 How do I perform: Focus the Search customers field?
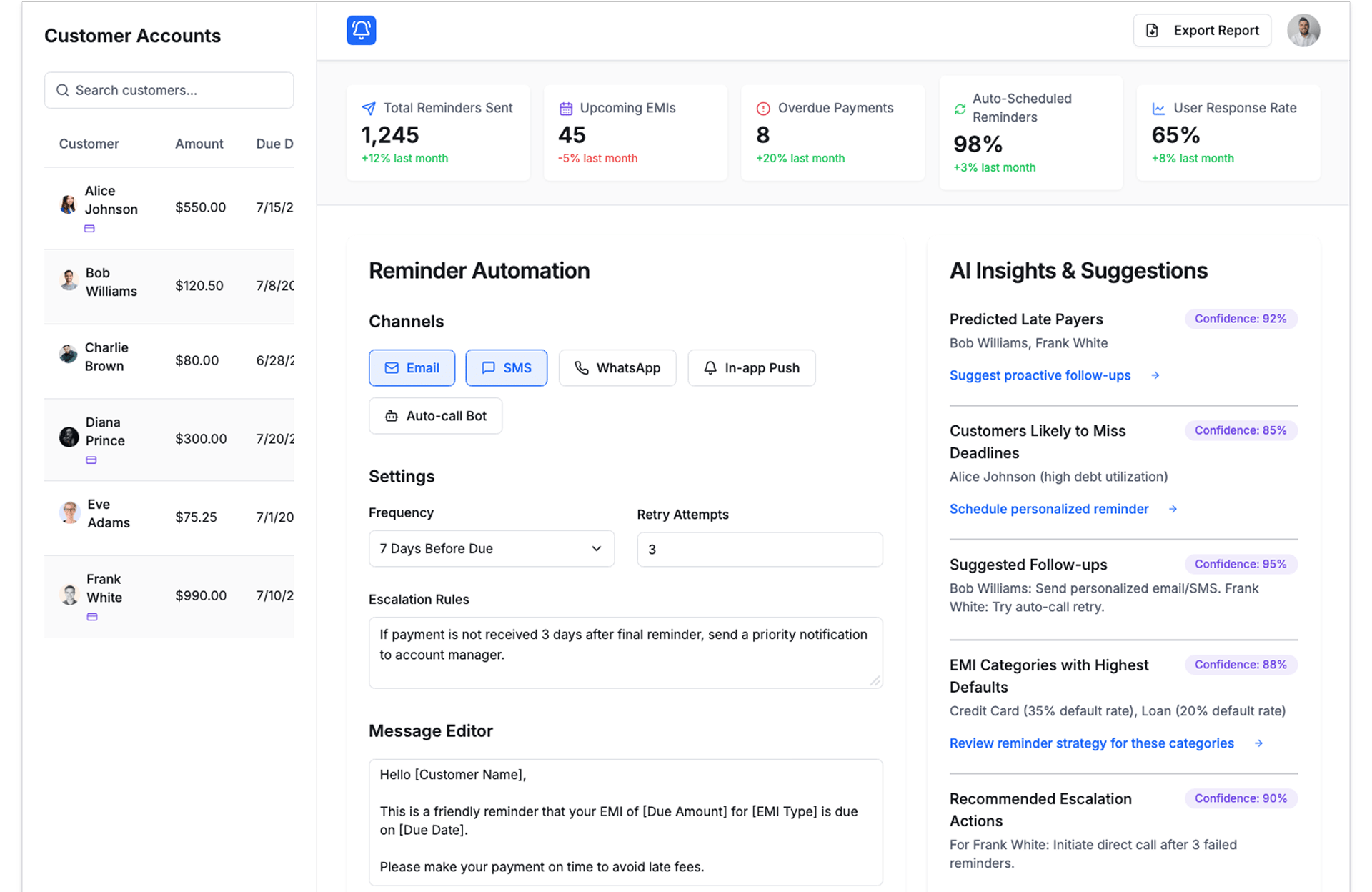pos(169,91)
